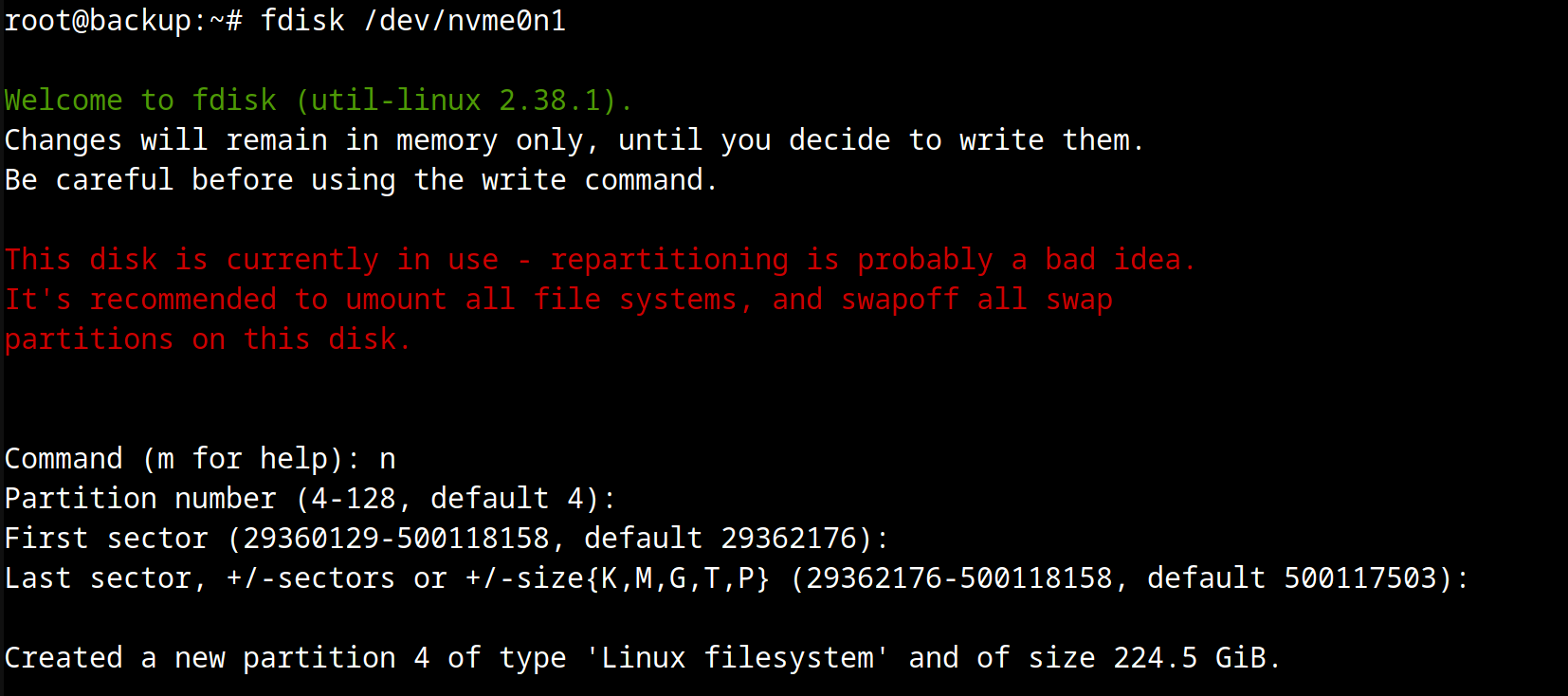Click the red 'partitions on this disk.' line
1568x696 pixels.
click(208, 339)
